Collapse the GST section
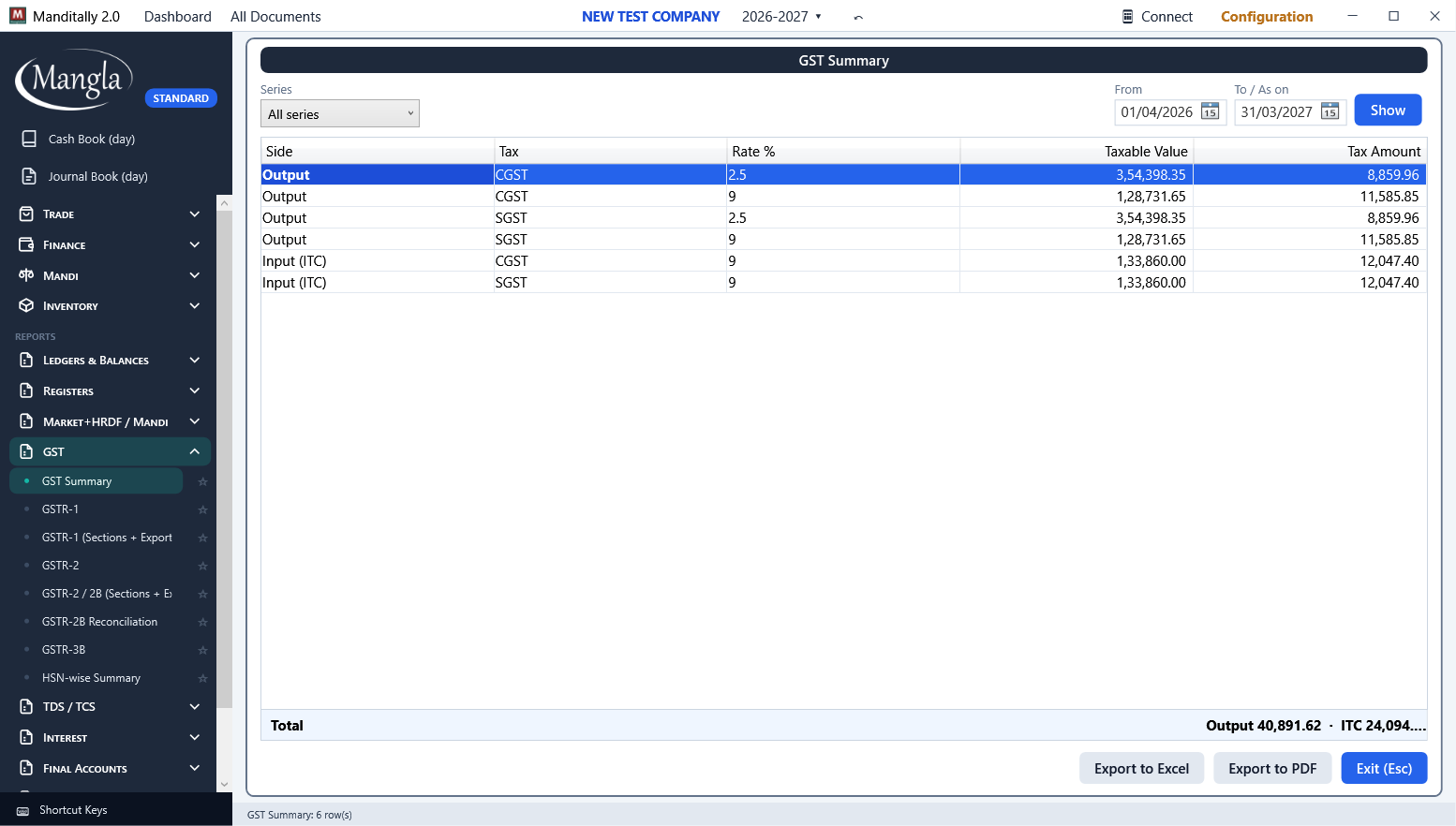 pos(194,451)
